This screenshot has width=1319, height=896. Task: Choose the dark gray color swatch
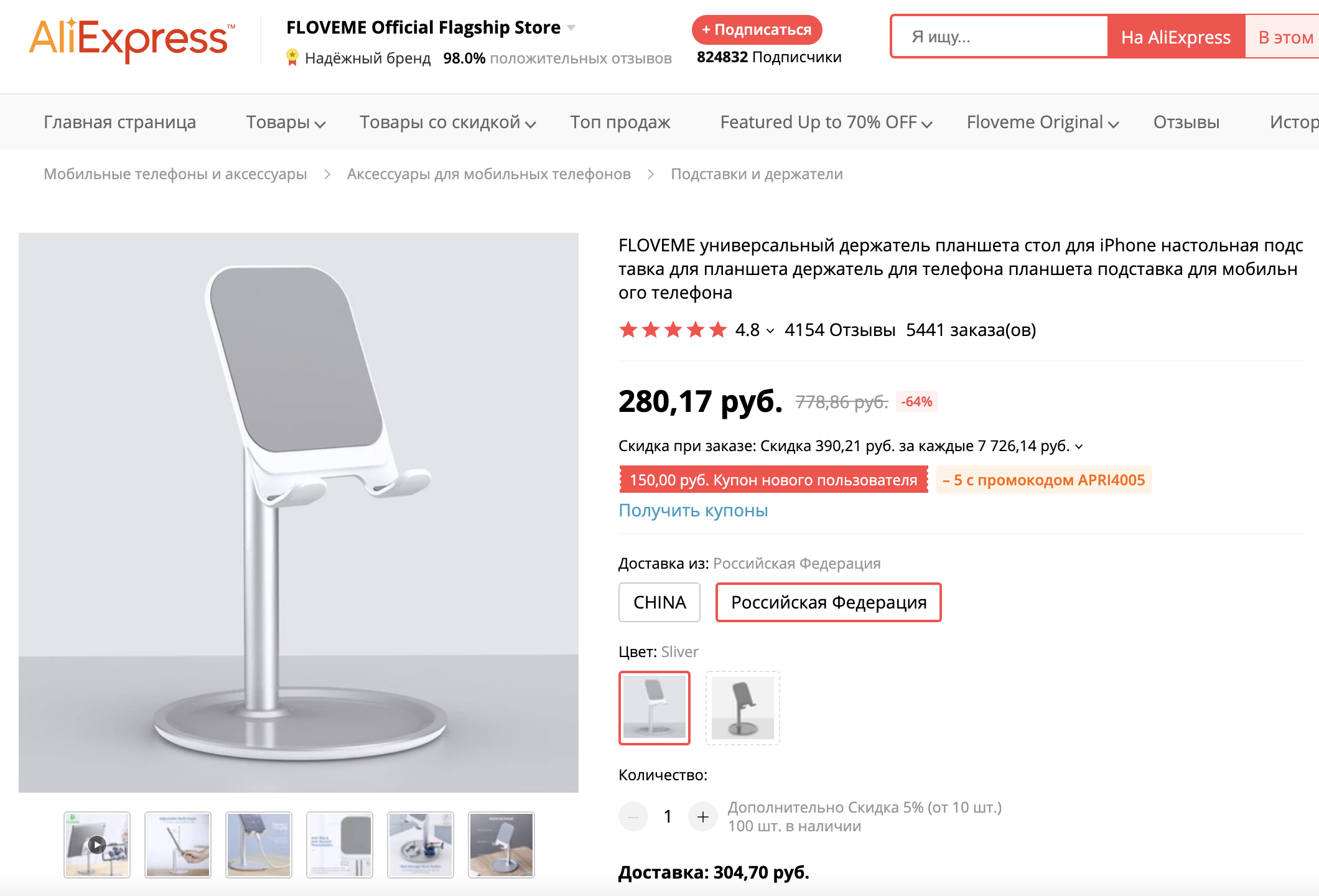pos(742,707)
